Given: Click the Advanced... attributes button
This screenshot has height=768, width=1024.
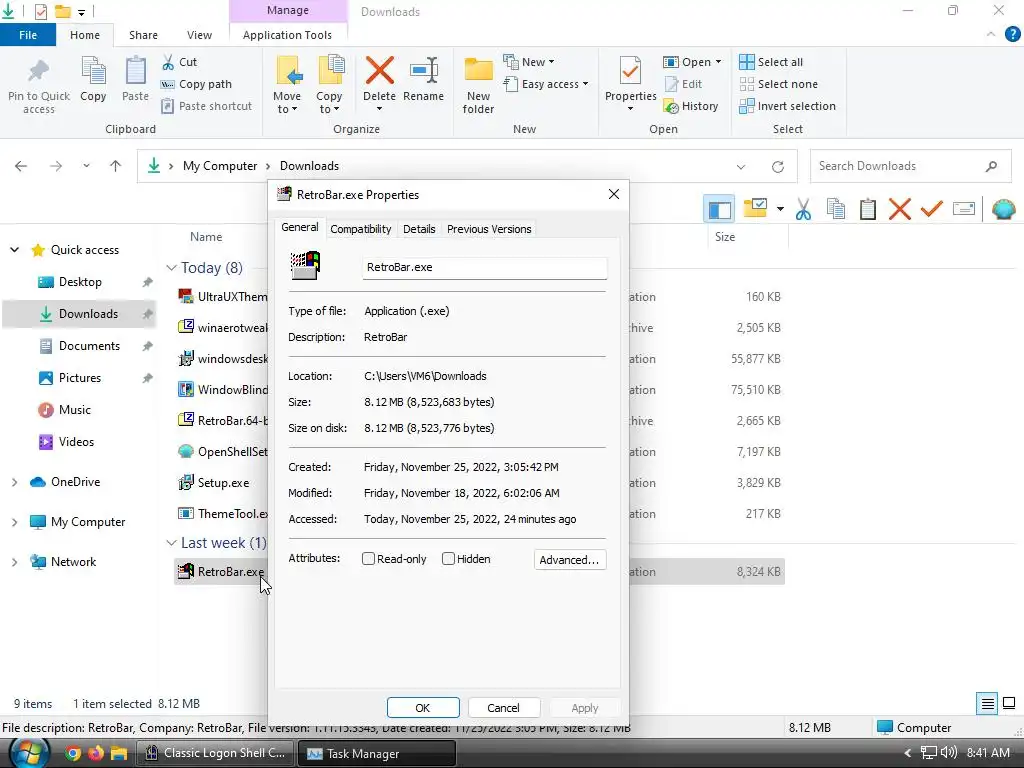Looking at the screenshot, I should point(569,560).
